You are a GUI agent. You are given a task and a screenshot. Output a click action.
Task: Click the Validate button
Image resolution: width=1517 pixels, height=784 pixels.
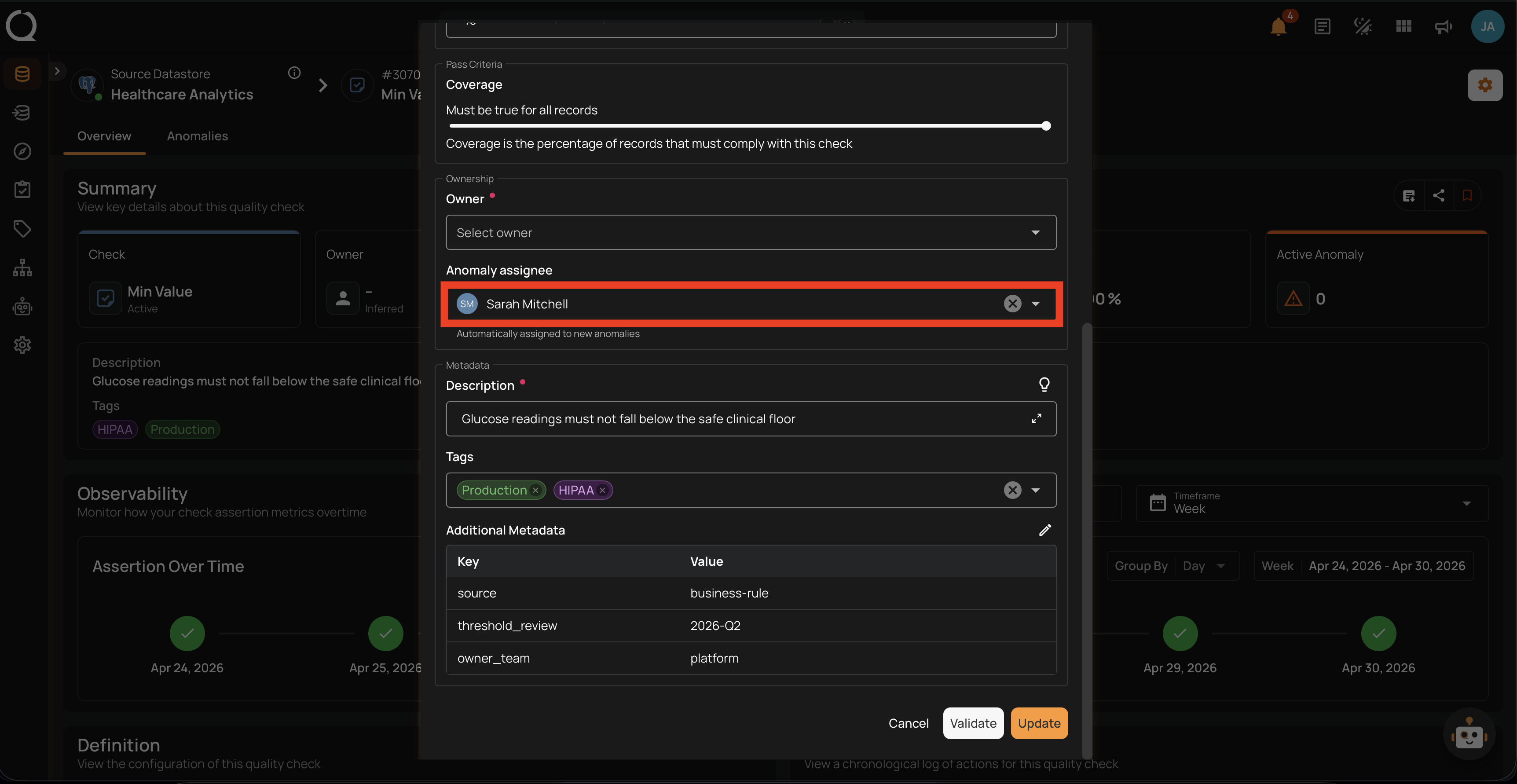click(973, 723)
